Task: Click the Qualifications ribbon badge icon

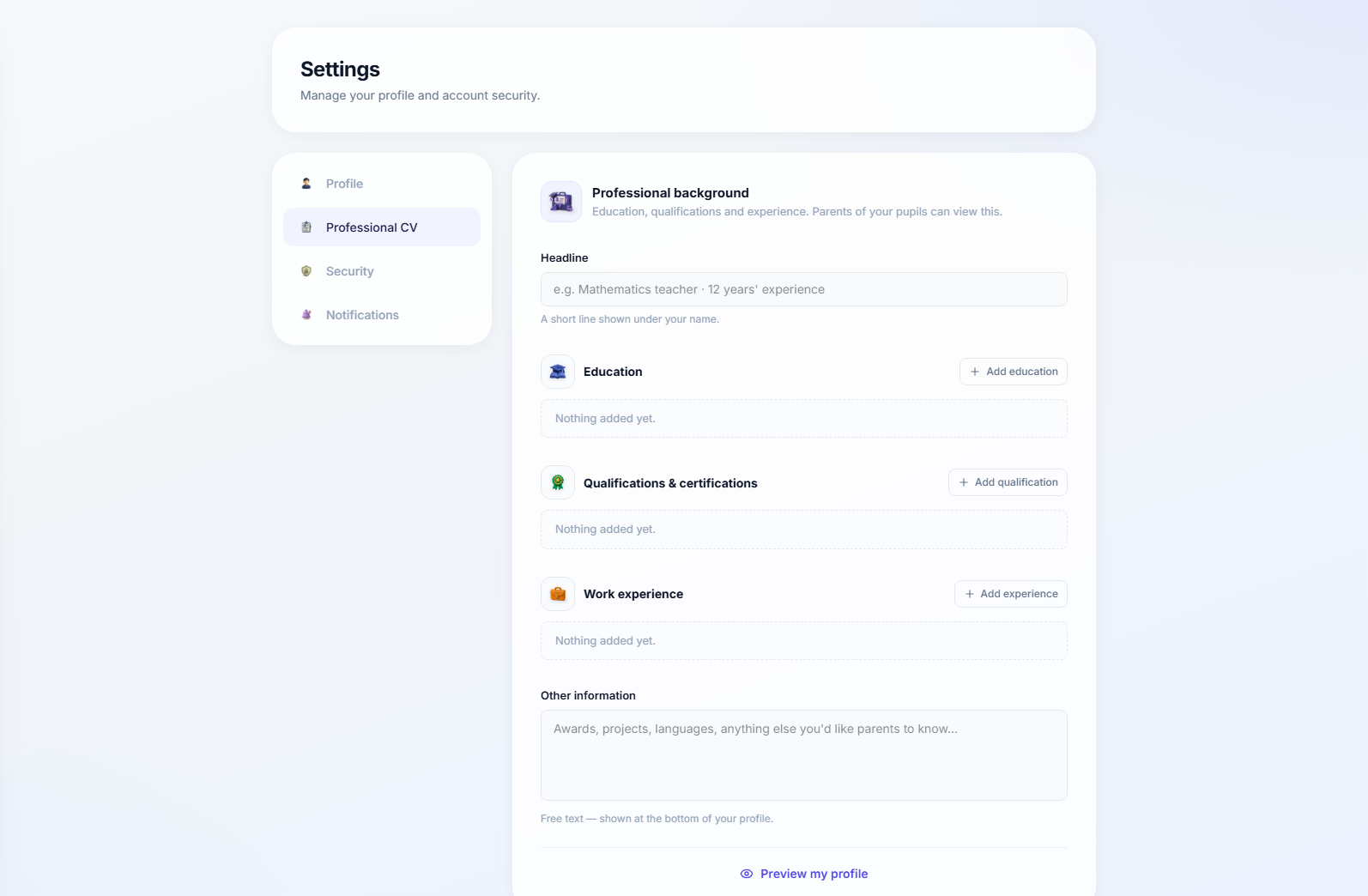Action: pos(558,482)
